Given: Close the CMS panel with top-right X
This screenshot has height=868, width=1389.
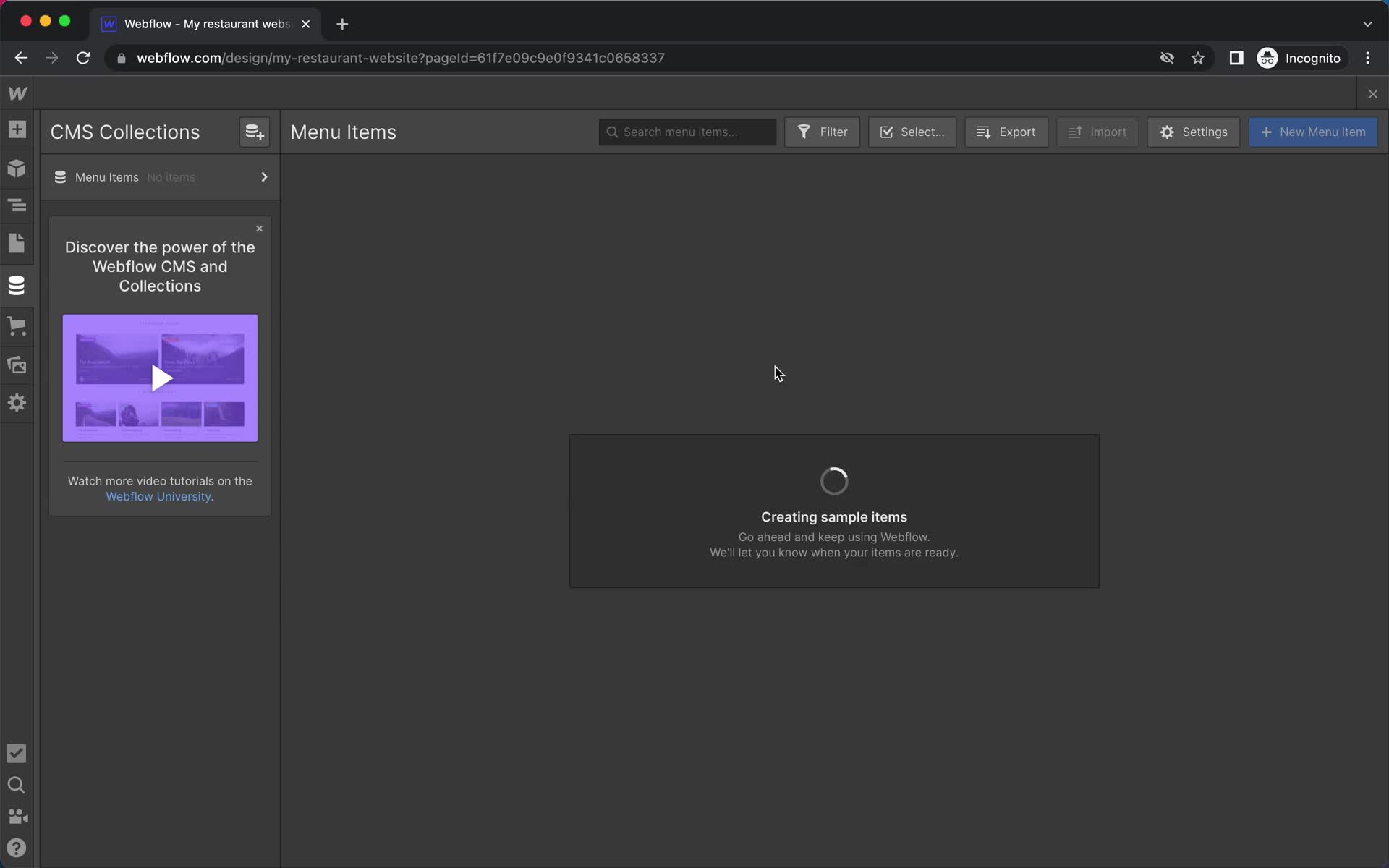Looking at the screenshot, I should (x=1372, y=94).
